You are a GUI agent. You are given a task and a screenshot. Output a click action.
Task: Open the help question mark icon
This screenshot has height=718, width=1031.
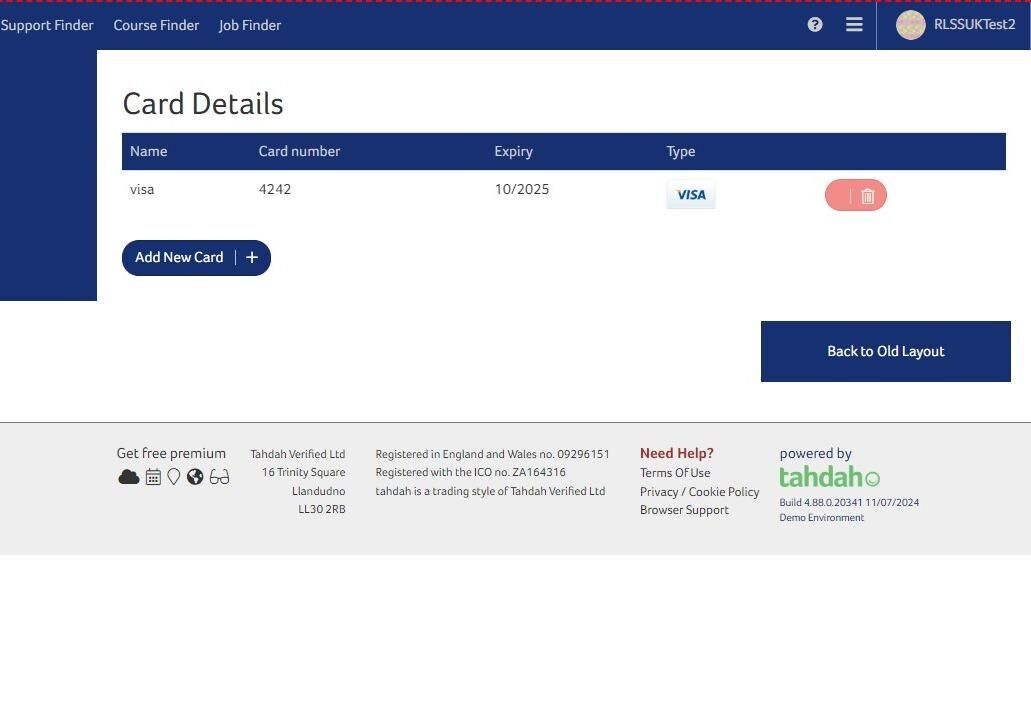point(815,24)
